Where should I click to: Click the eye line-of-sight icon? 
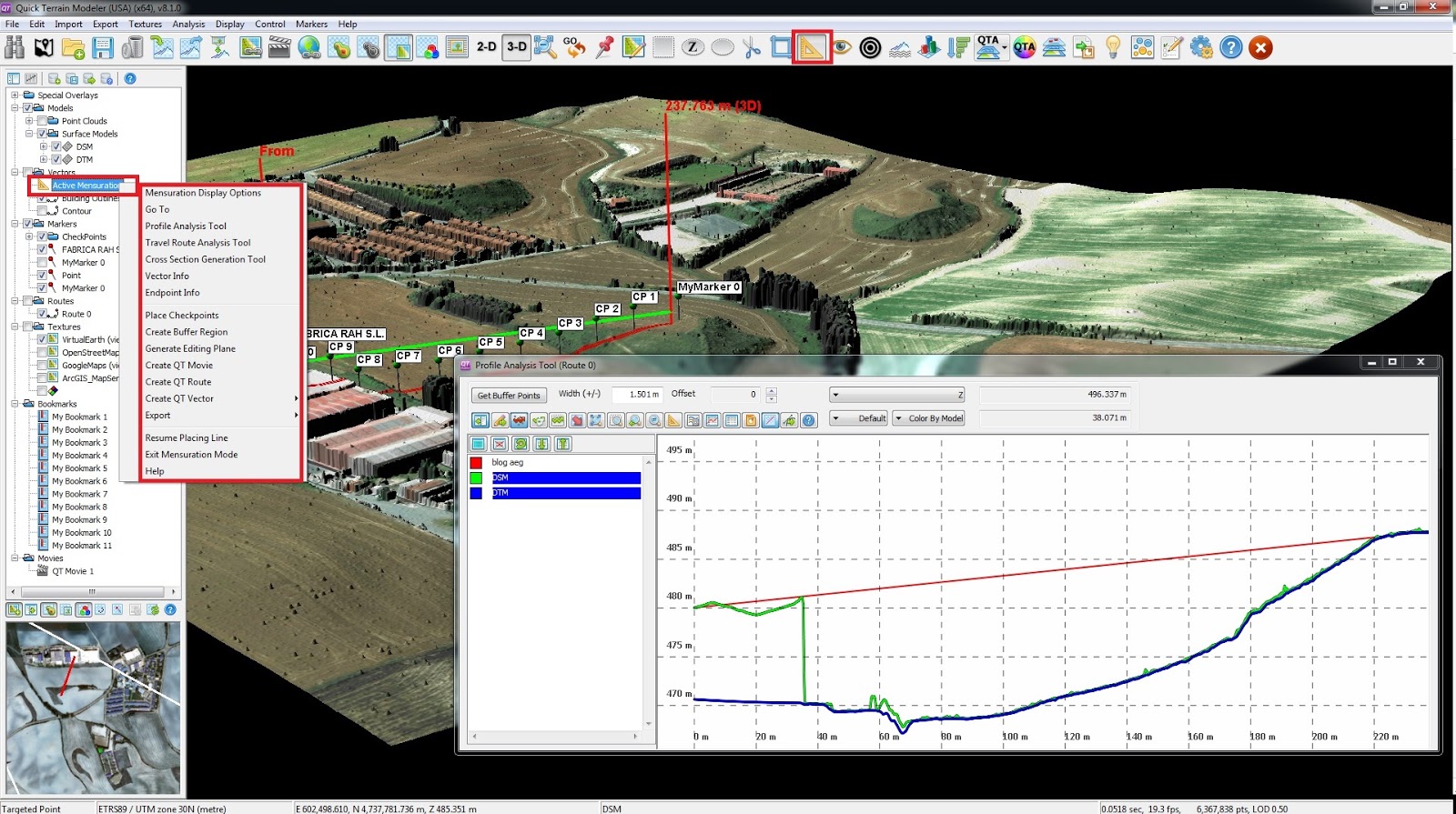(x=843, y=47)
